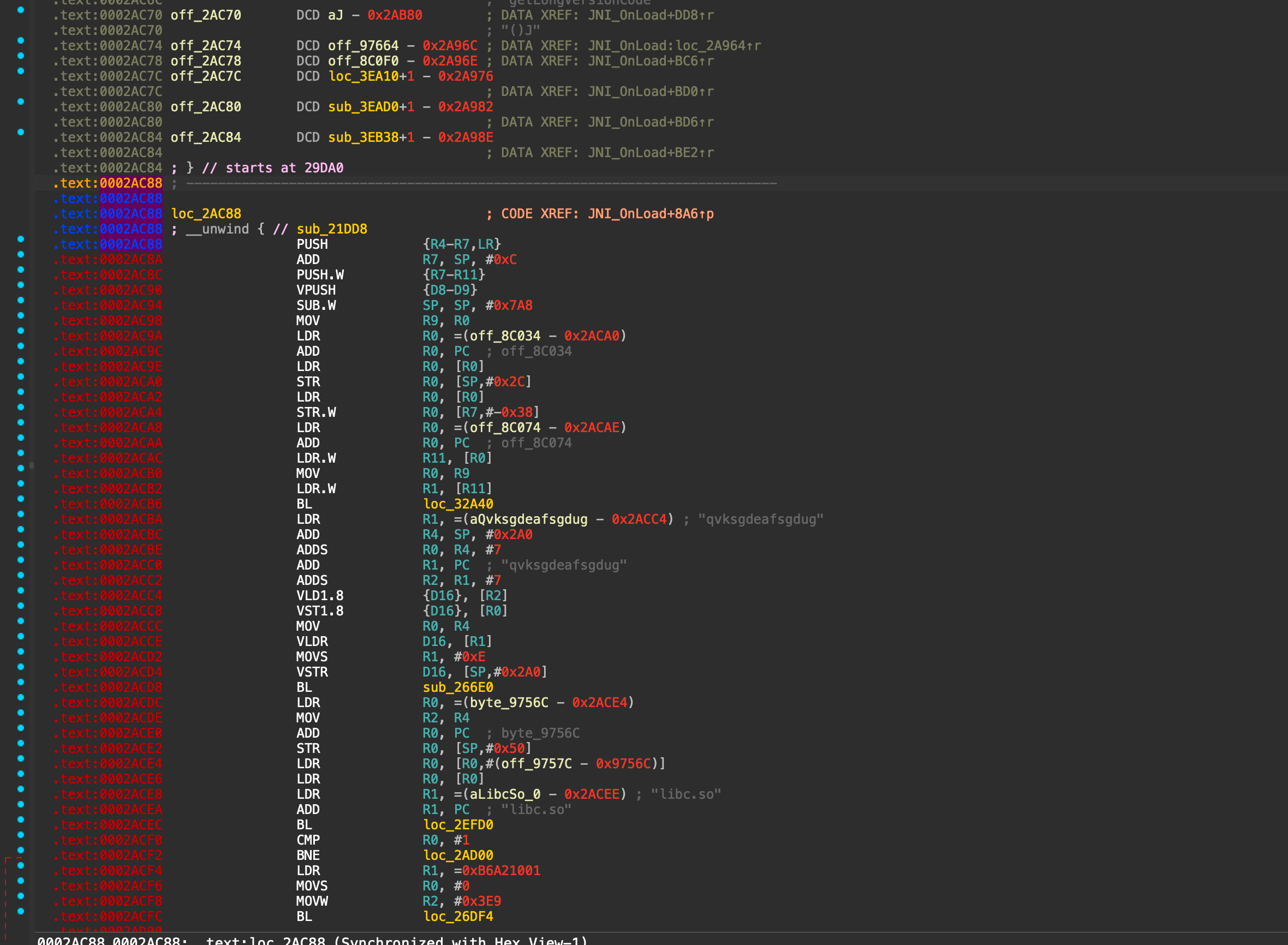Select the loc_2AC88 code label
1288x945 pixels.
point(206,214)
